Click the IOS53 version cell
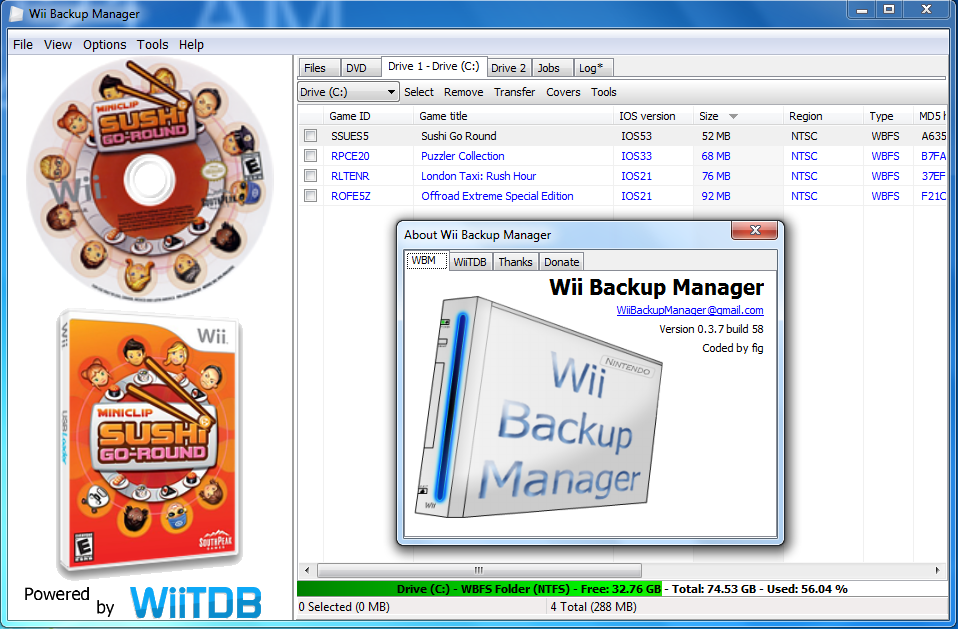 pos(636,136)
